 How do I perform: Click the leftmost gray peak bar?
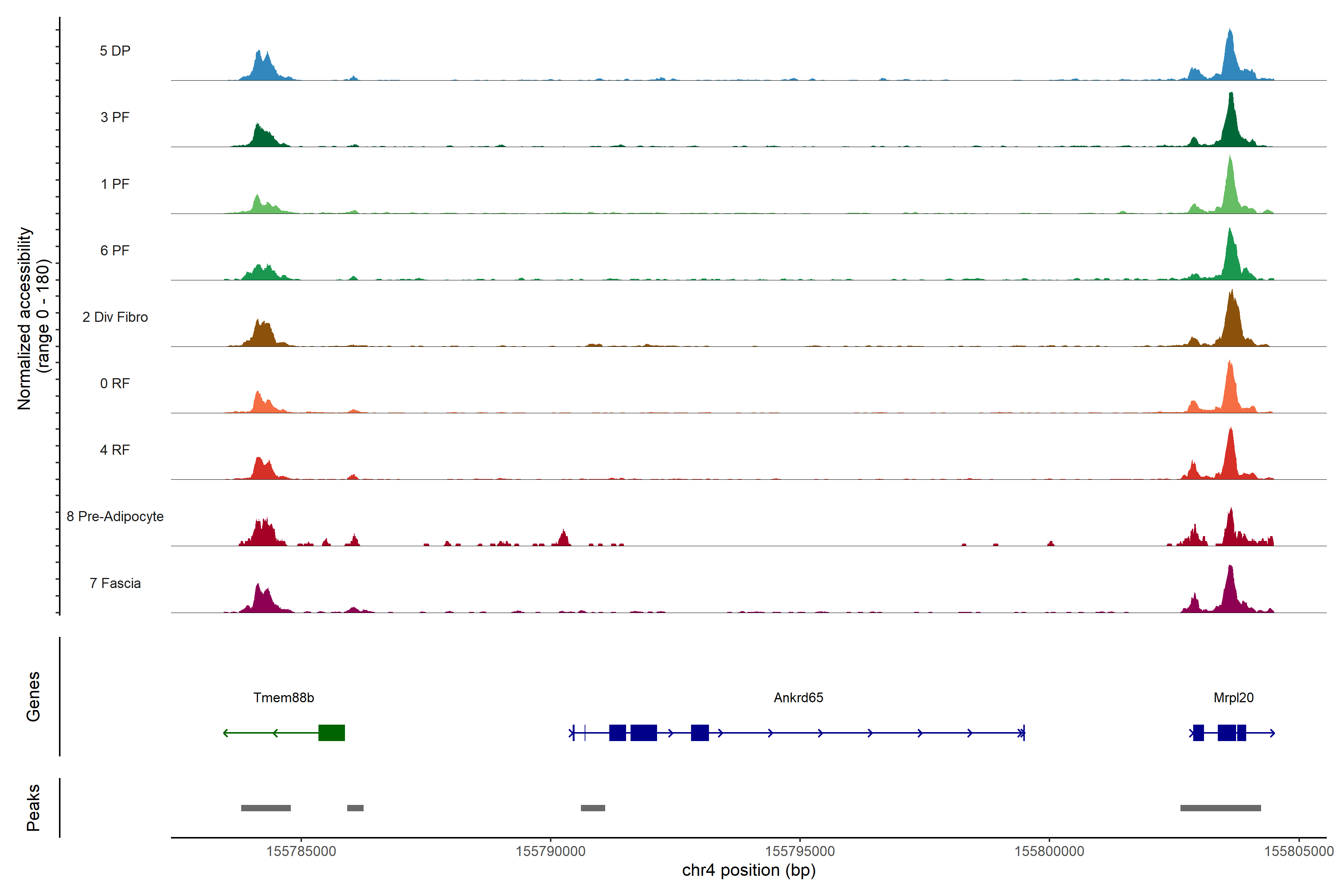pyautogui.click(x=266, y=808)
